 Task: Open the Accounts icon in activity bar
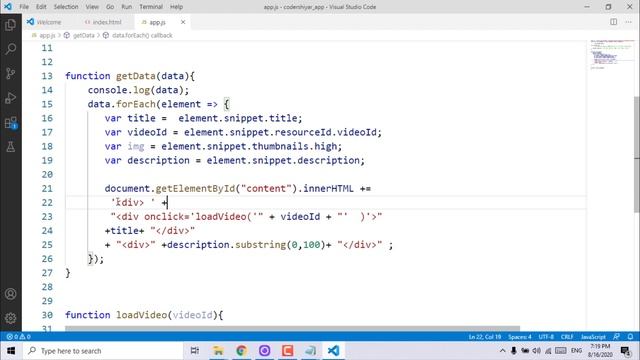click(11, 294)
